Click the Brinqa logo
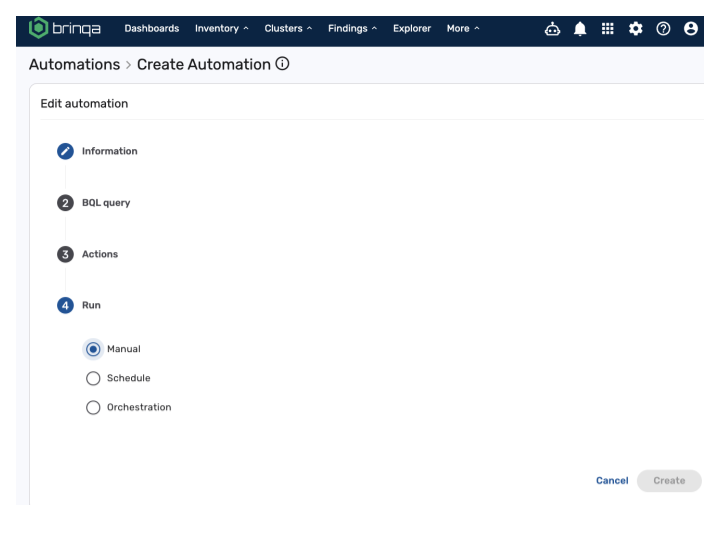This screenshot has height=540, width=720. [65, 28]
